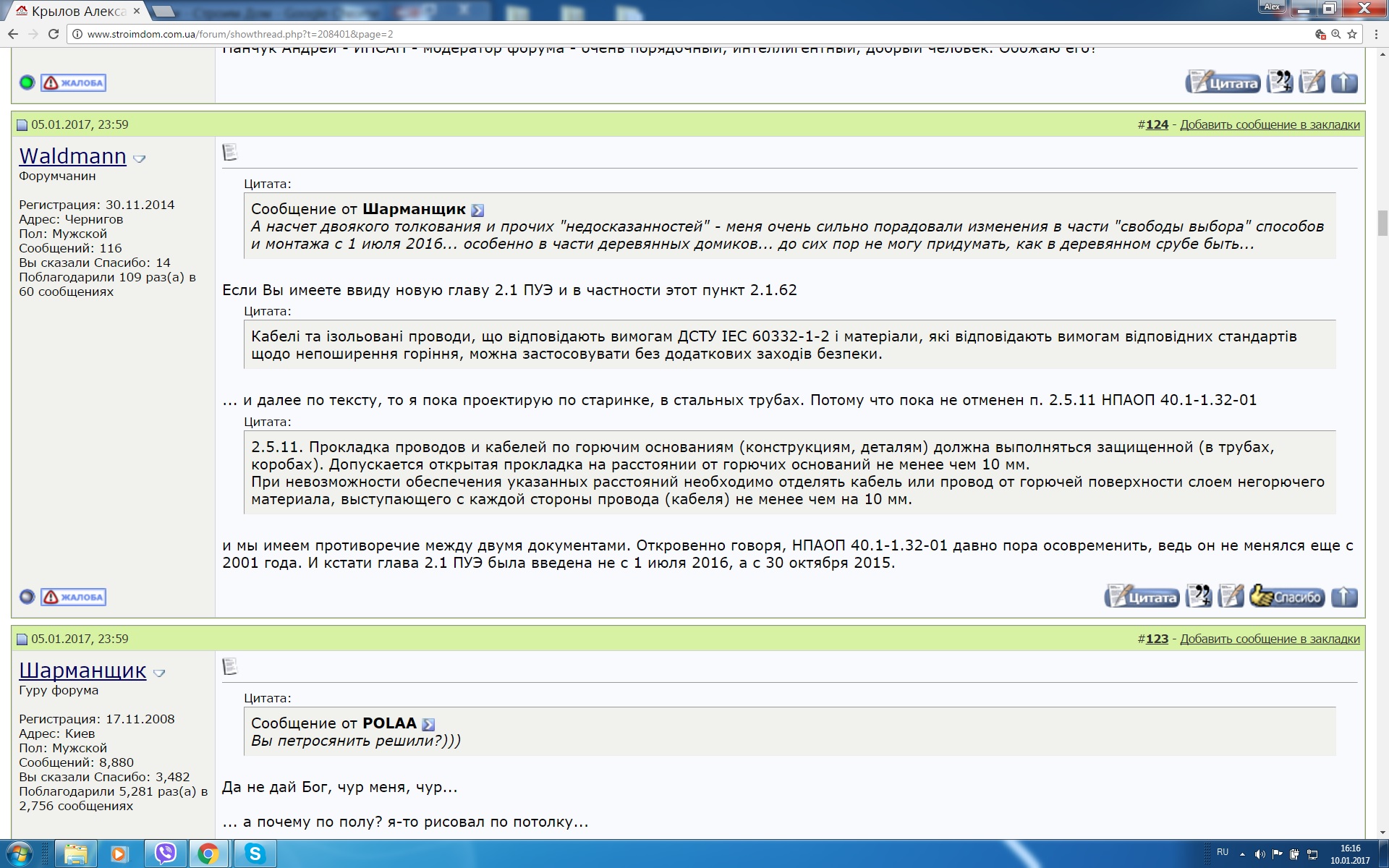Click the text 'Сообщений: 8,880'

coord(76,762)
